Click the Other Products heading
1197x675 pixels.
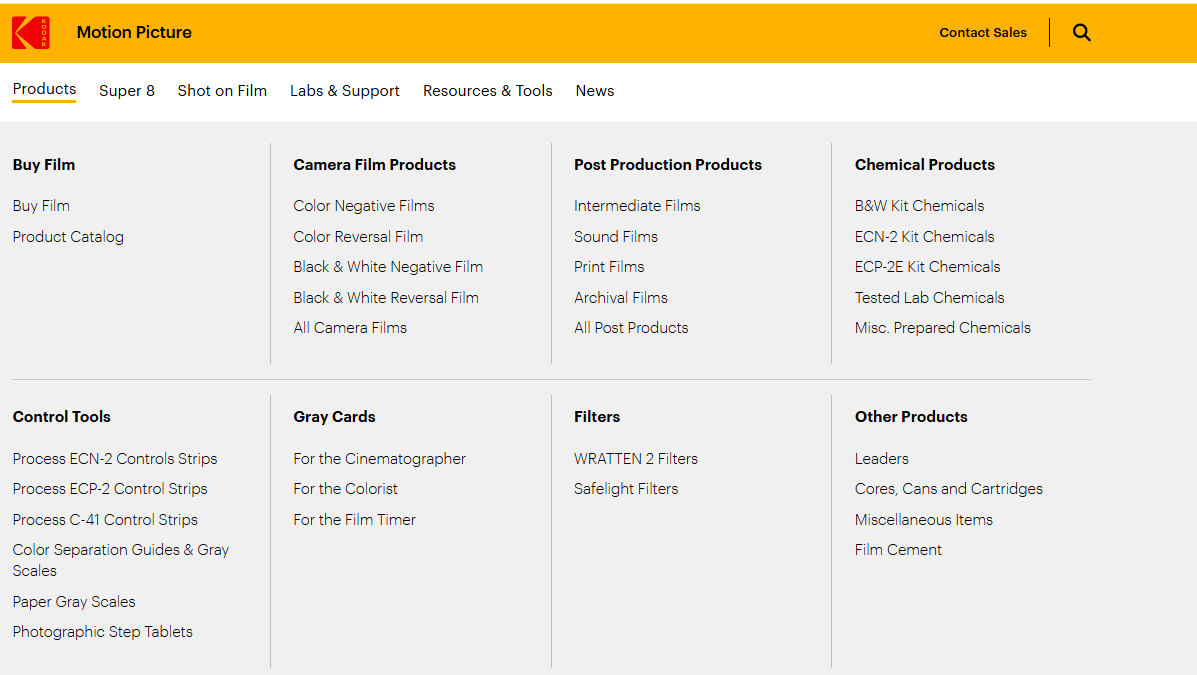(x=911, y=417)
